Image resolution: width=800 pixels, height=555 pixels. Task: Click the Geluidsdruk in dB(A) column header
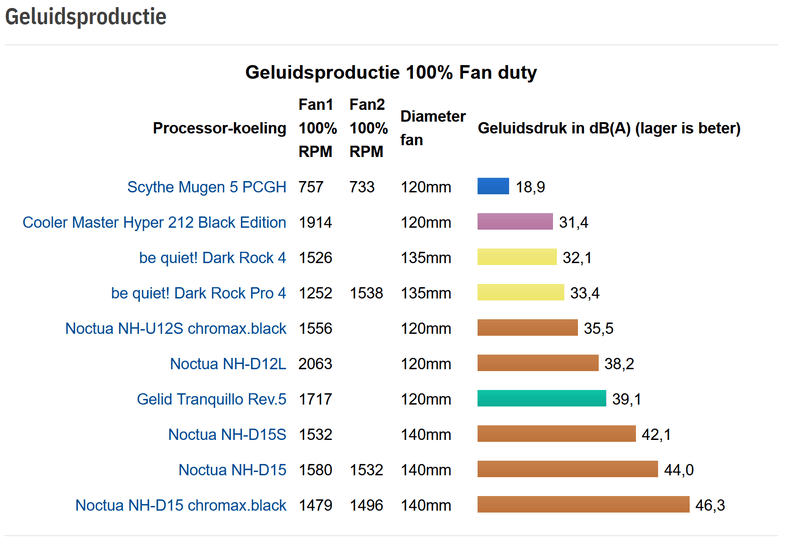[609, 128]
